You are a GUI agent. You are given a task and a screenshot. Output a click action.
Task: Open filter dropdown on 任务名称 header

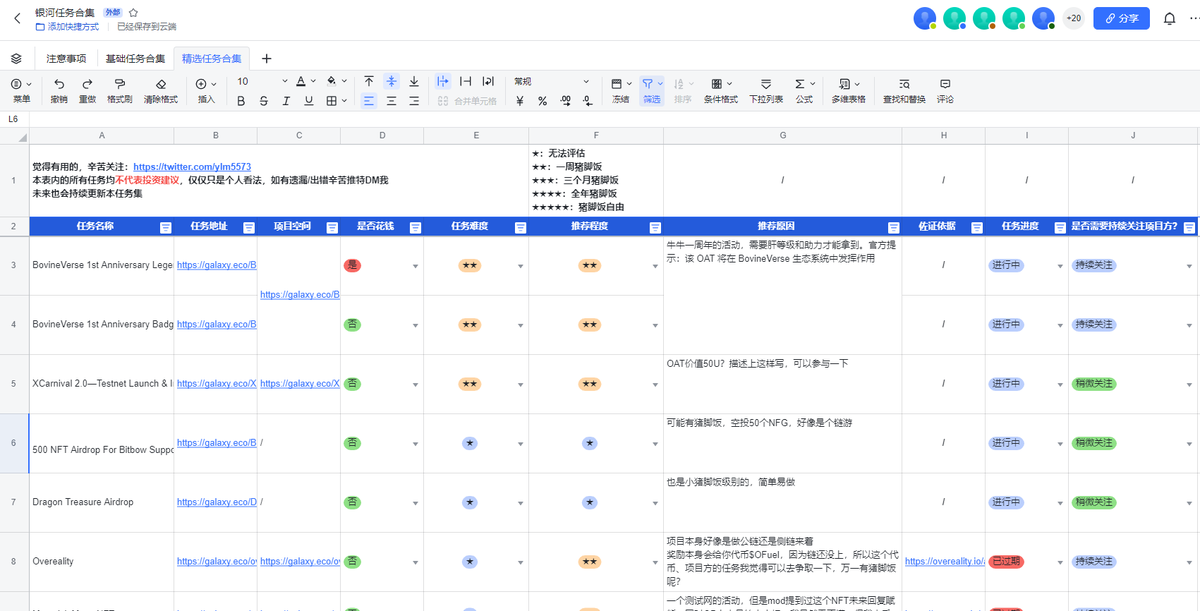[166, 227]
